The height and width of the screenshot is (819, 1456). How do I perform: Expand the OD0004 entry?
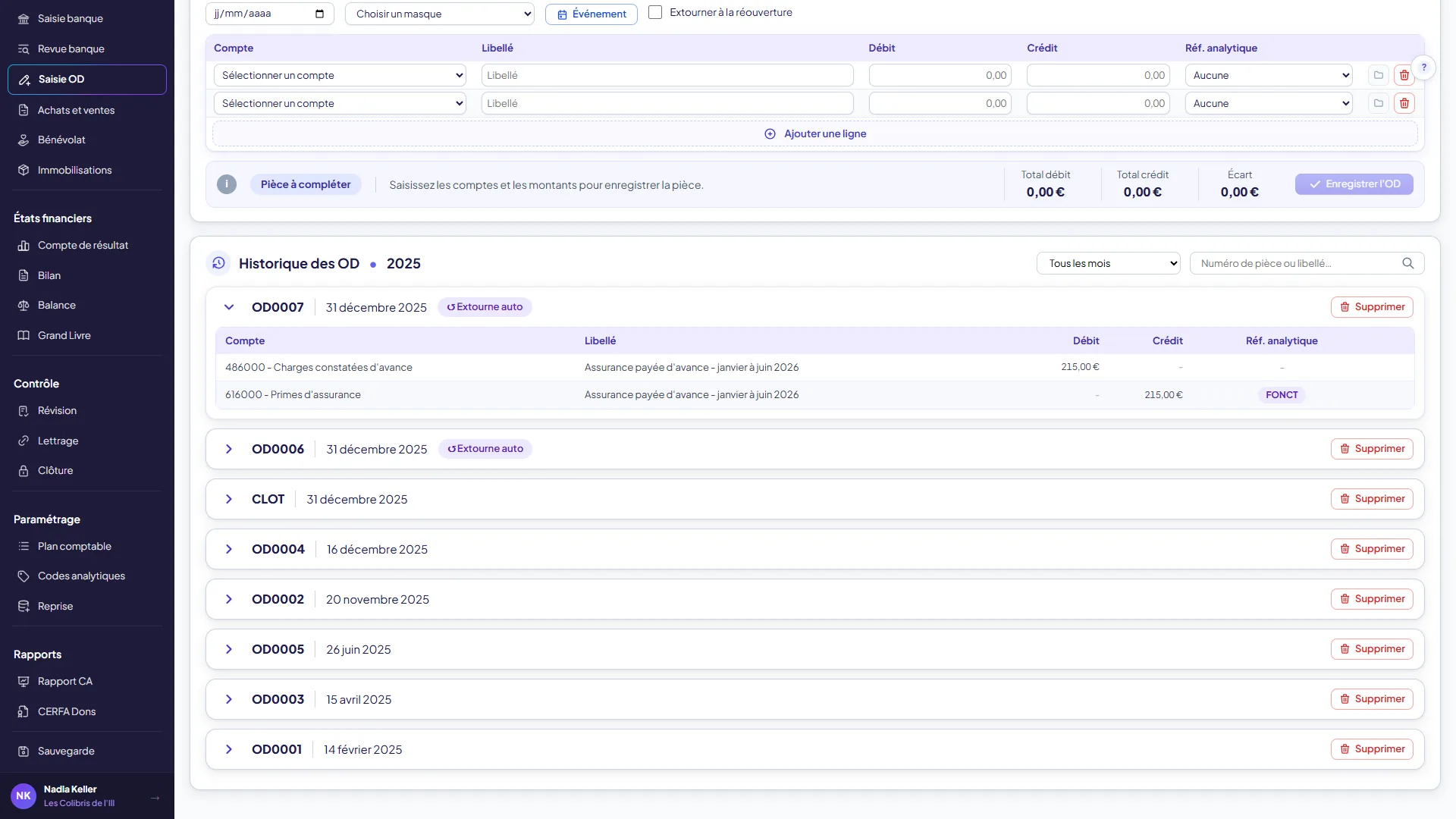click(229, 549)
